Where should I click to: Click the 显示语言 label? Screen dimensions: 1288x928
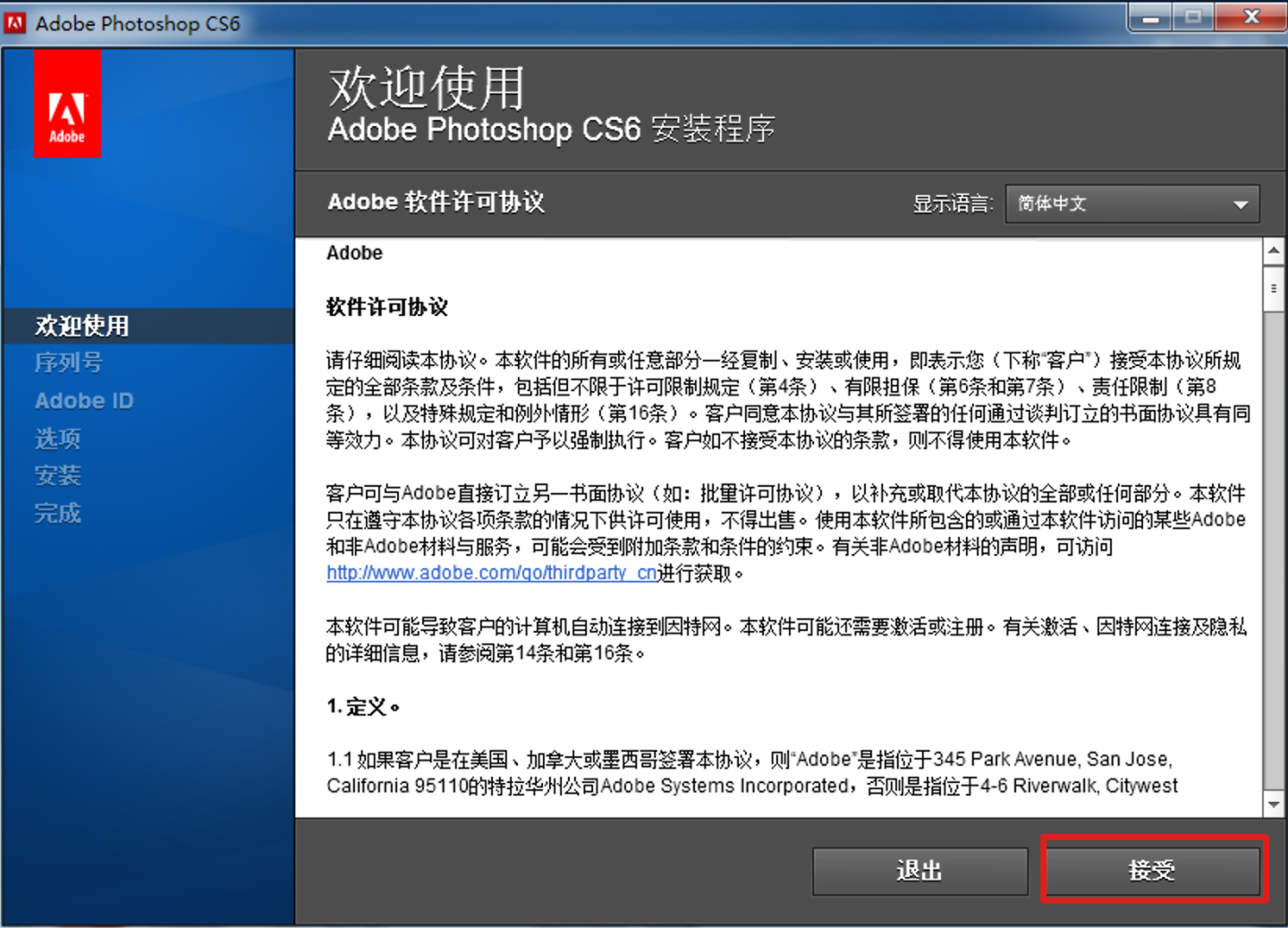pos(953,204)
